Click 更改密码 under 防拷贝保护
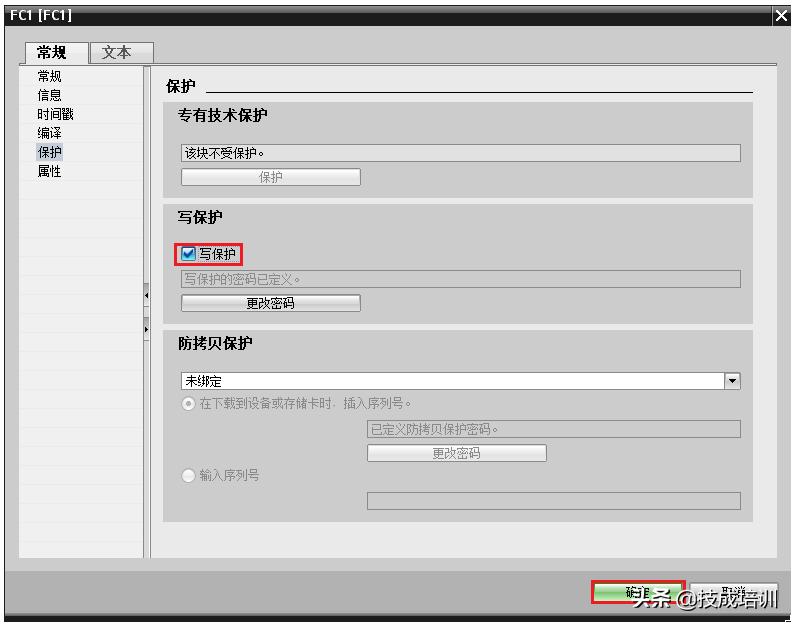This screenshot has height=627, width=796. pos(456,453)
